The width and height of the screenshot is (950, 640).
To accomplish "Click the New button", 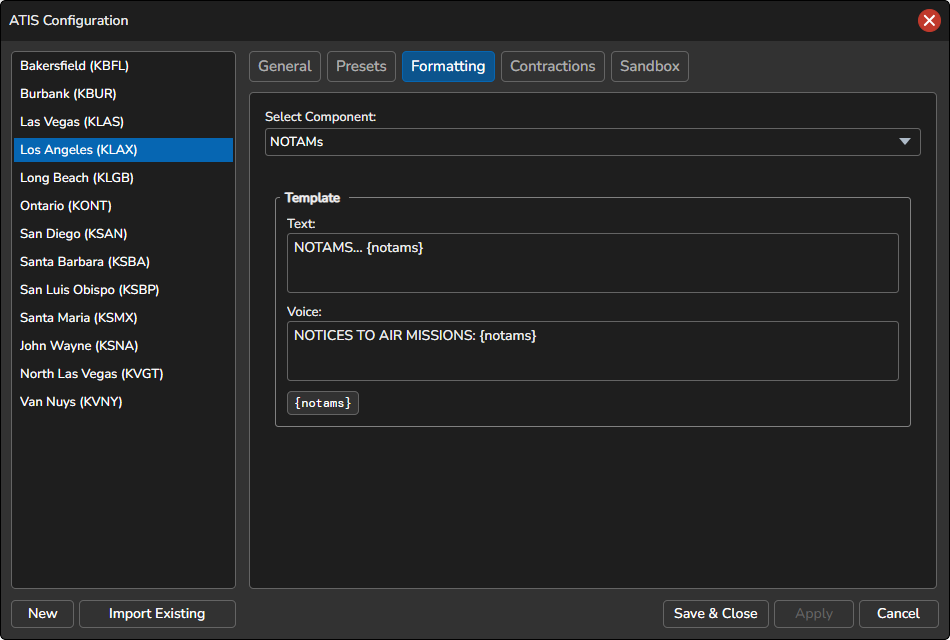I will coord(43,614).
